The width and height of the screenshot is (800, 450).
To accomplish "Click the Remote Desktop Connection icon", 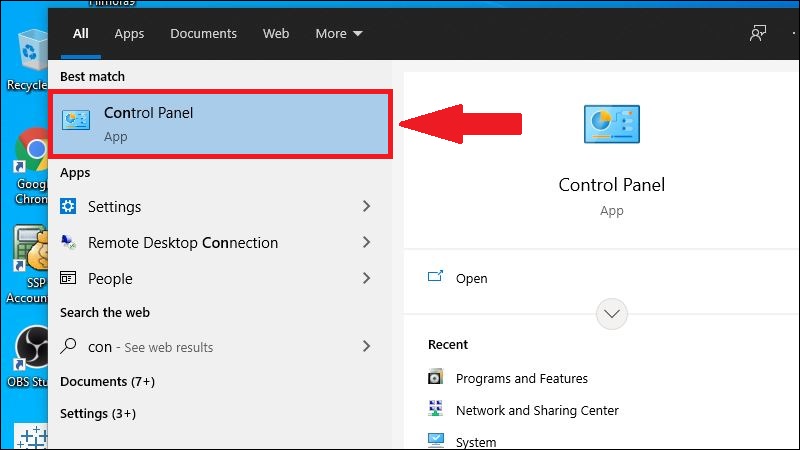I will tap(68, 242).
